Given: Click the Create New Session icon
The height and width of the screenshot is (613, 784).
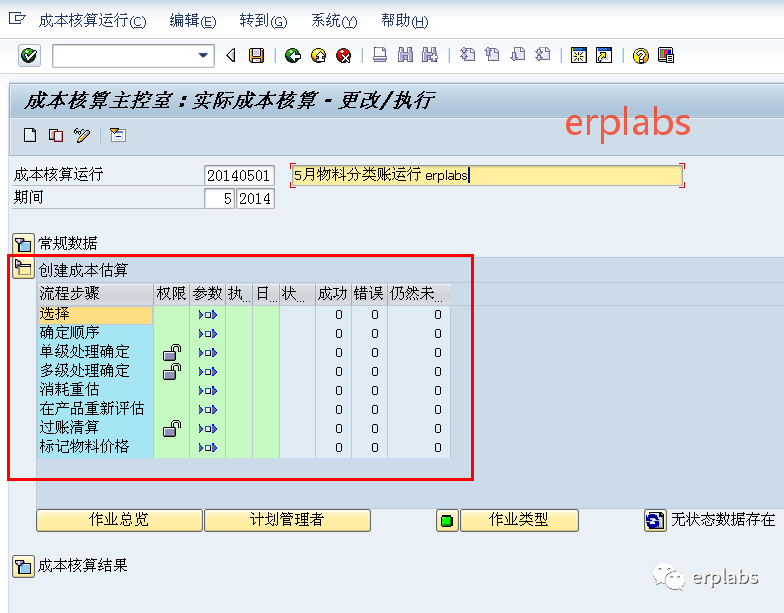Looking at the screenshot, I should pyautogui.click(x=578, y=56).
